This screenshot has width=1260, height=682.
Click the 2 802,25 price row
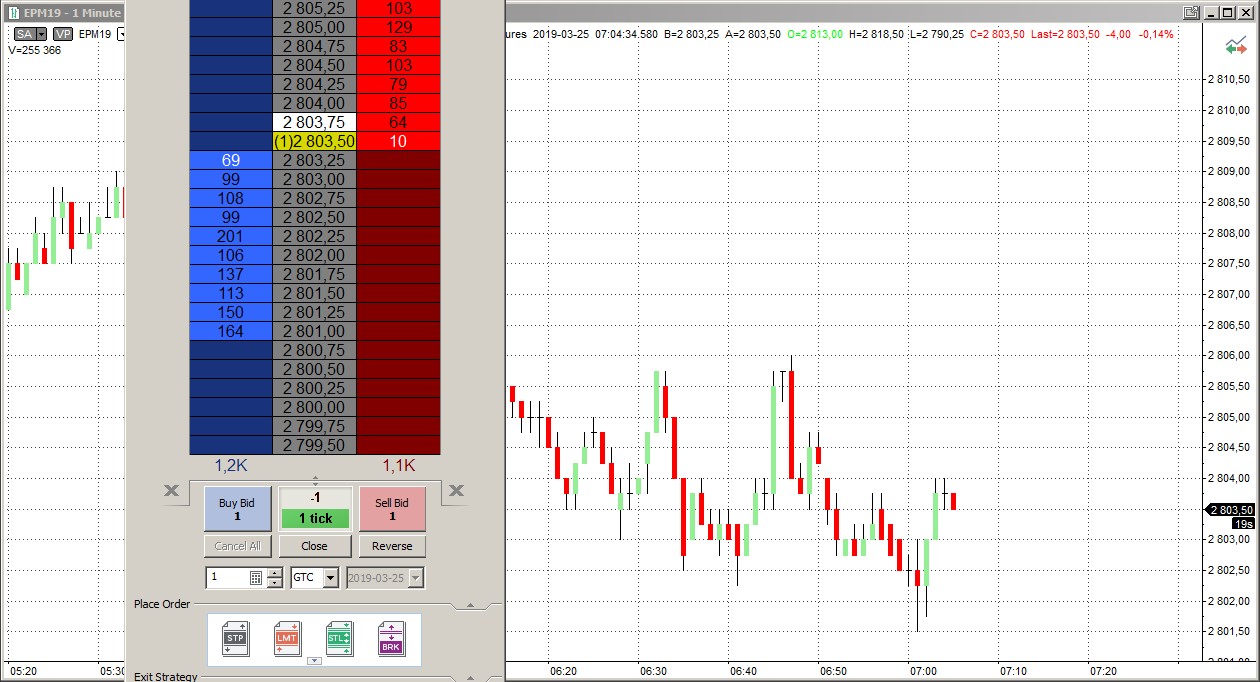(314, 236)
